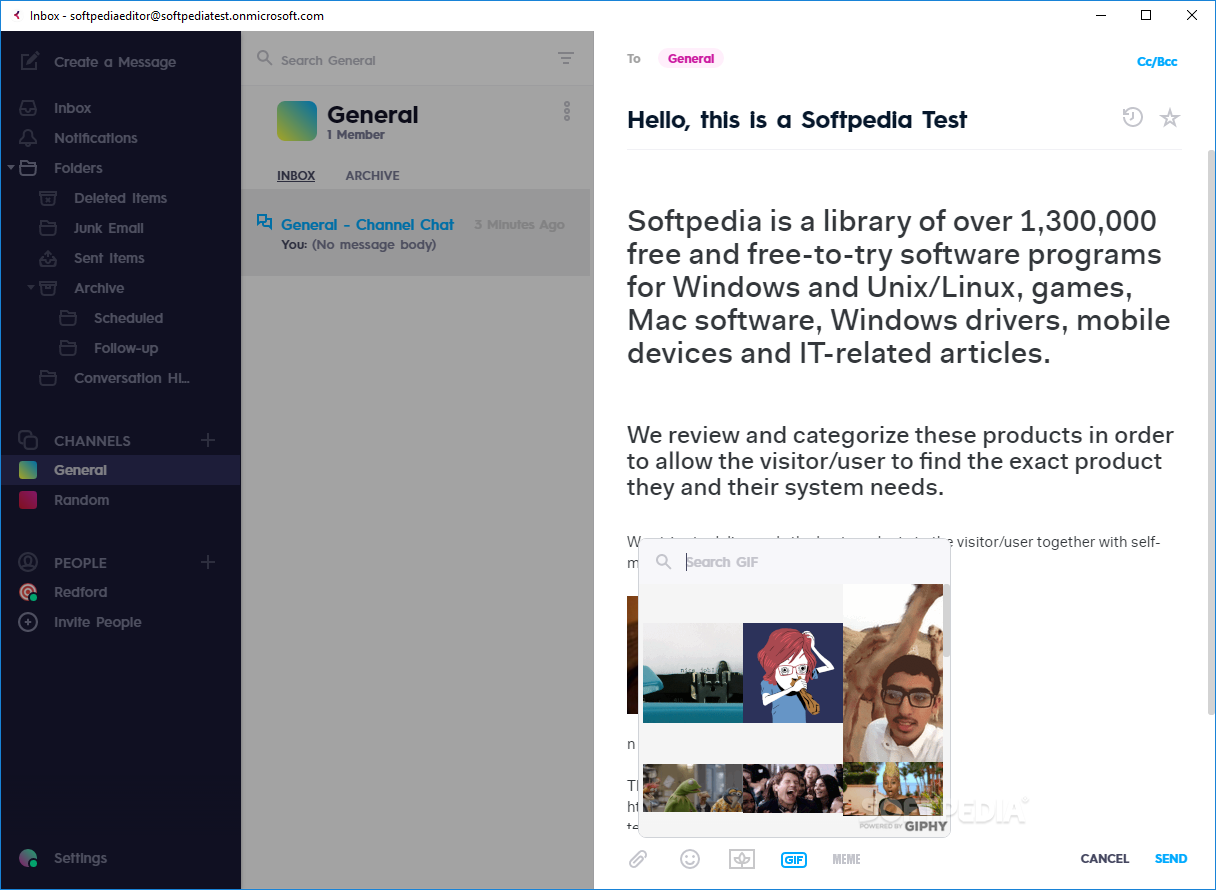This screenshot has width=1216, height=890.
Task: Click the Sent Items folder icon
Action: click(48, 258)
